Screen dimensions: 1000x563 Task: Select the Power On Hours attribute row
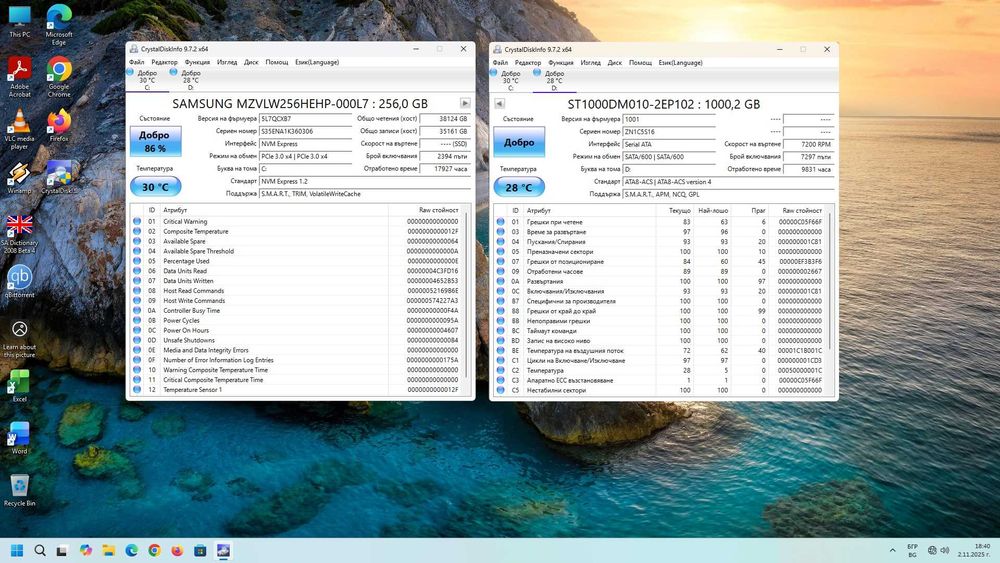(298, 330)
